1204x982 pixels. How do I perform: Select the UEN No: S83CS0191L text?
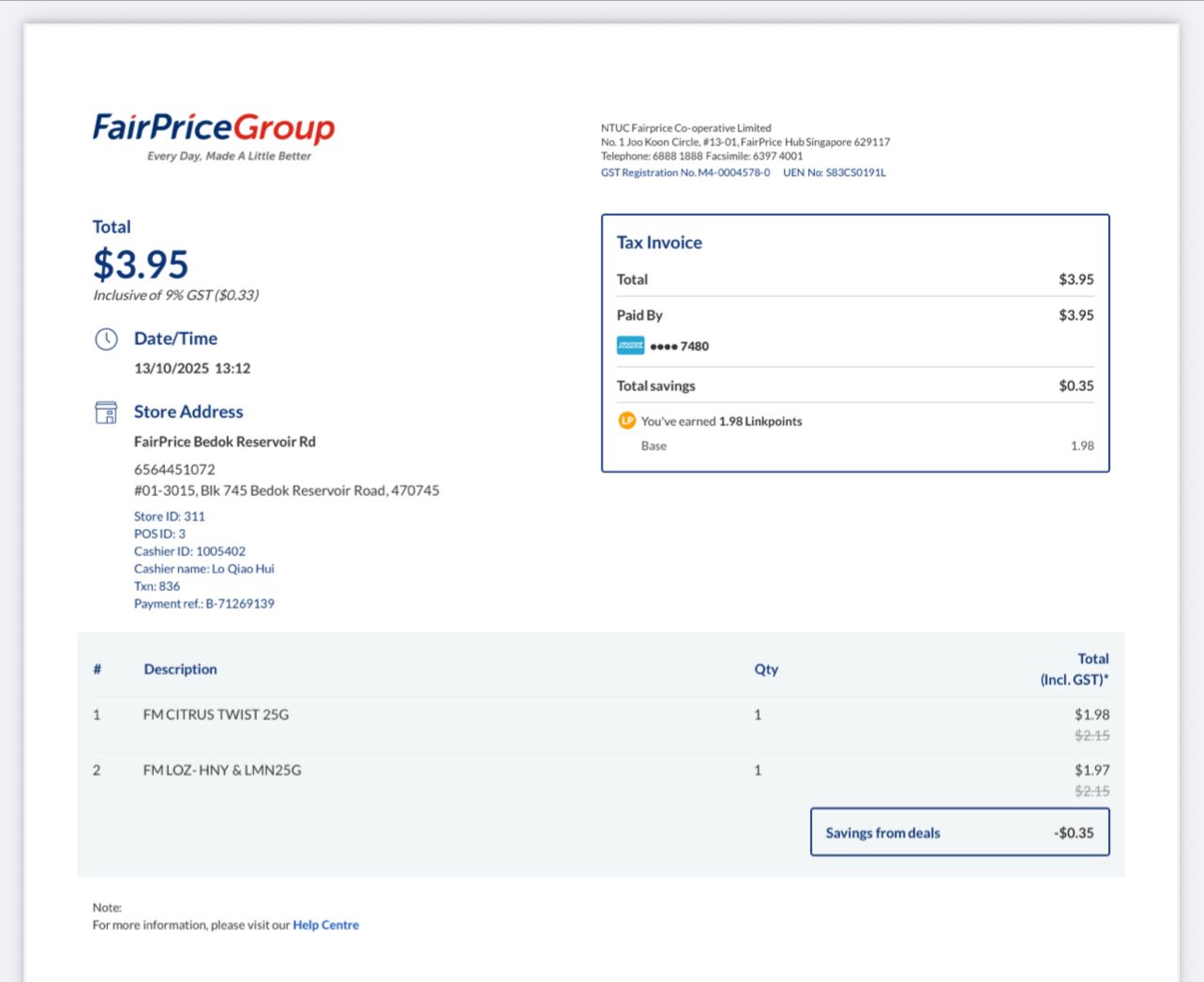click(835, 173)
